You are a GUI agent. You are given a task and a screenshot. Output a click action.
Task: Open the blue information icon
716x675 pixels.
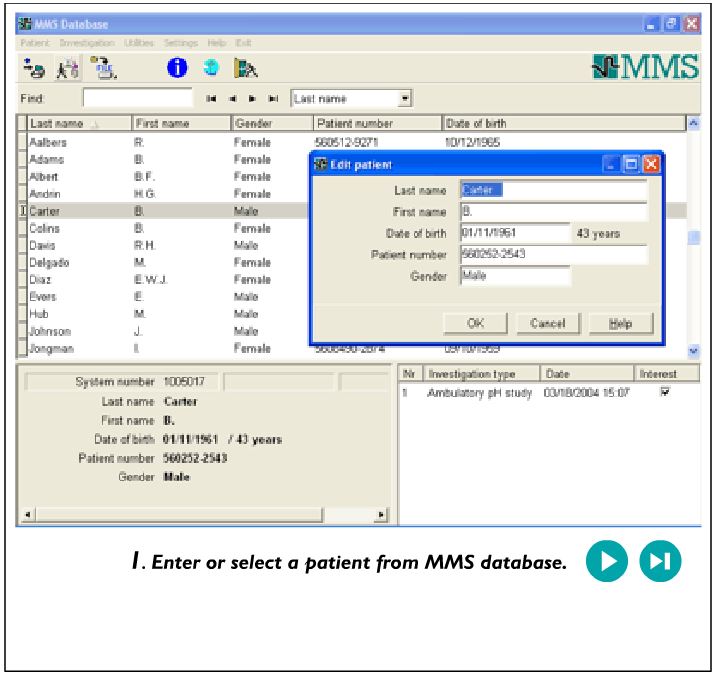pyautogui.click(x=178, y=69)
